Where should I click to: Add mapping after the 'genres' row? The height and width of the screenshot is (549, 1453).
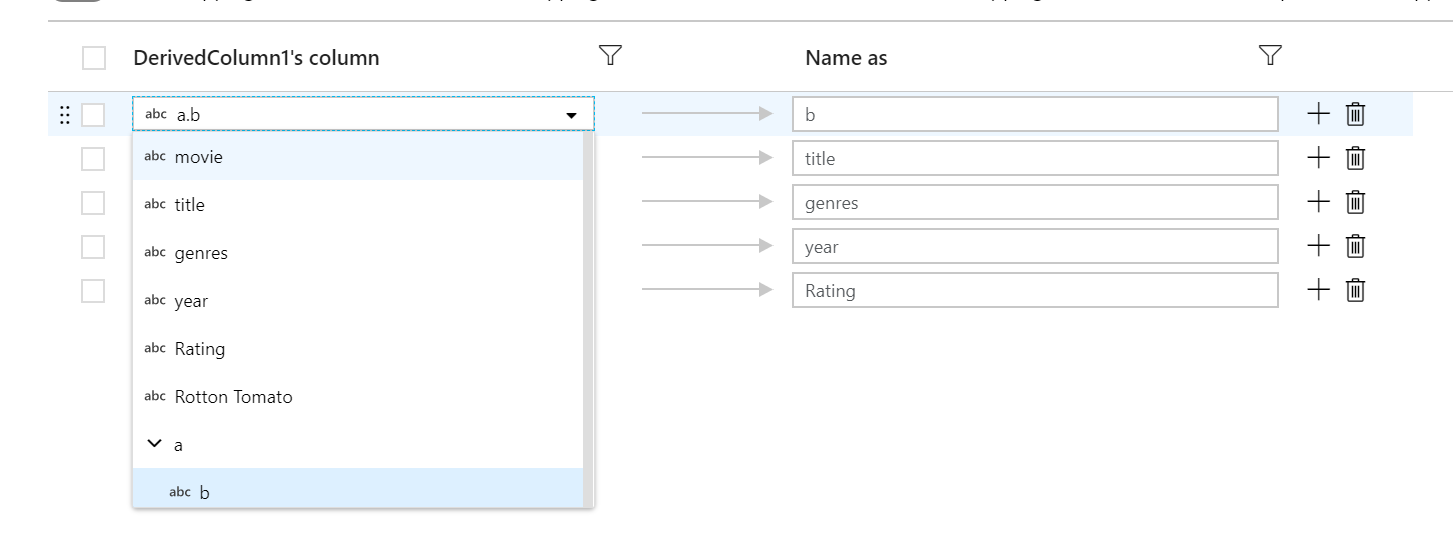pos(1319,202)
